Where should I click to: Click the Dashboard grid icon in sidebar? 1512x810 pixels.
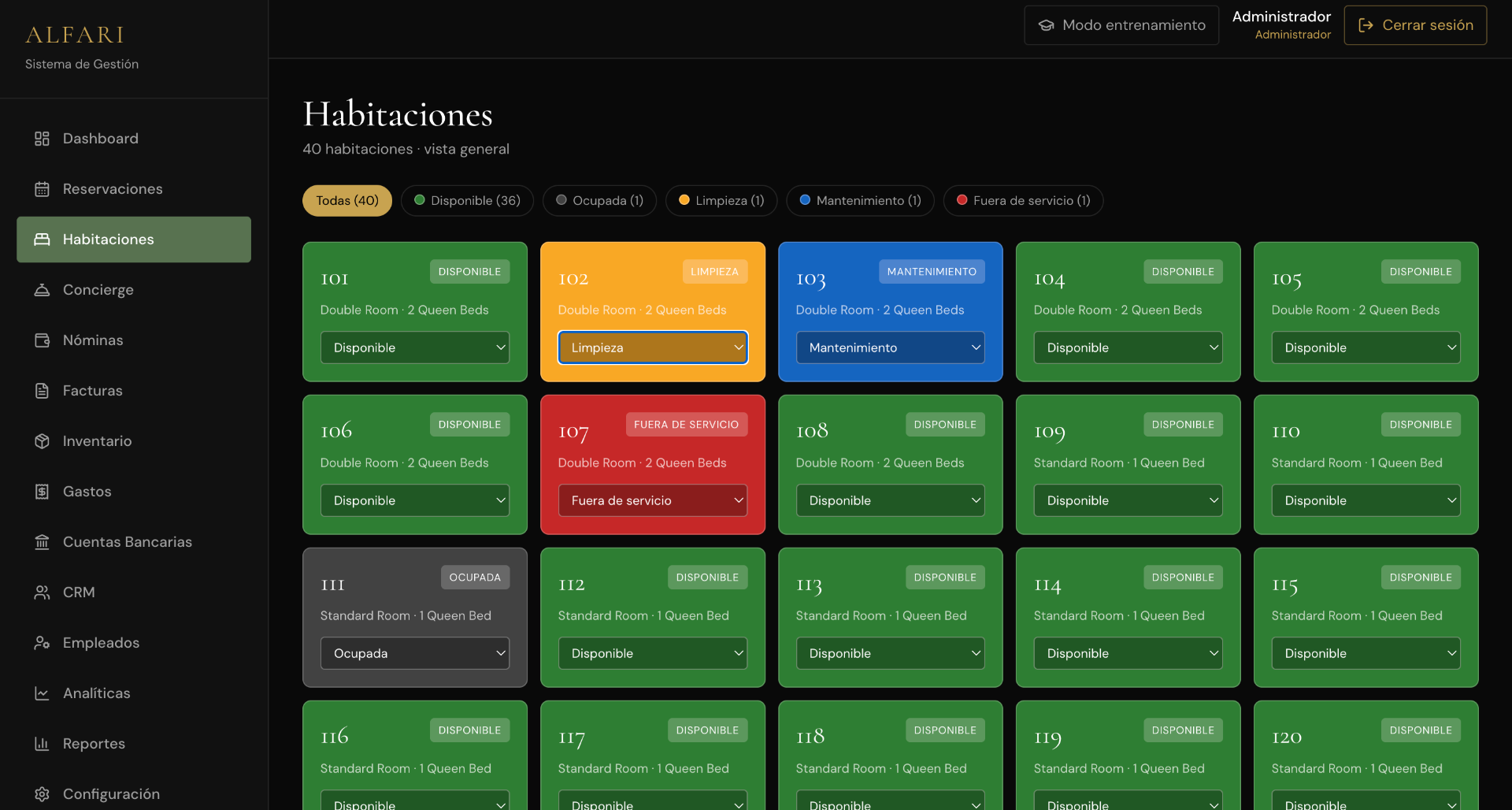42,139
